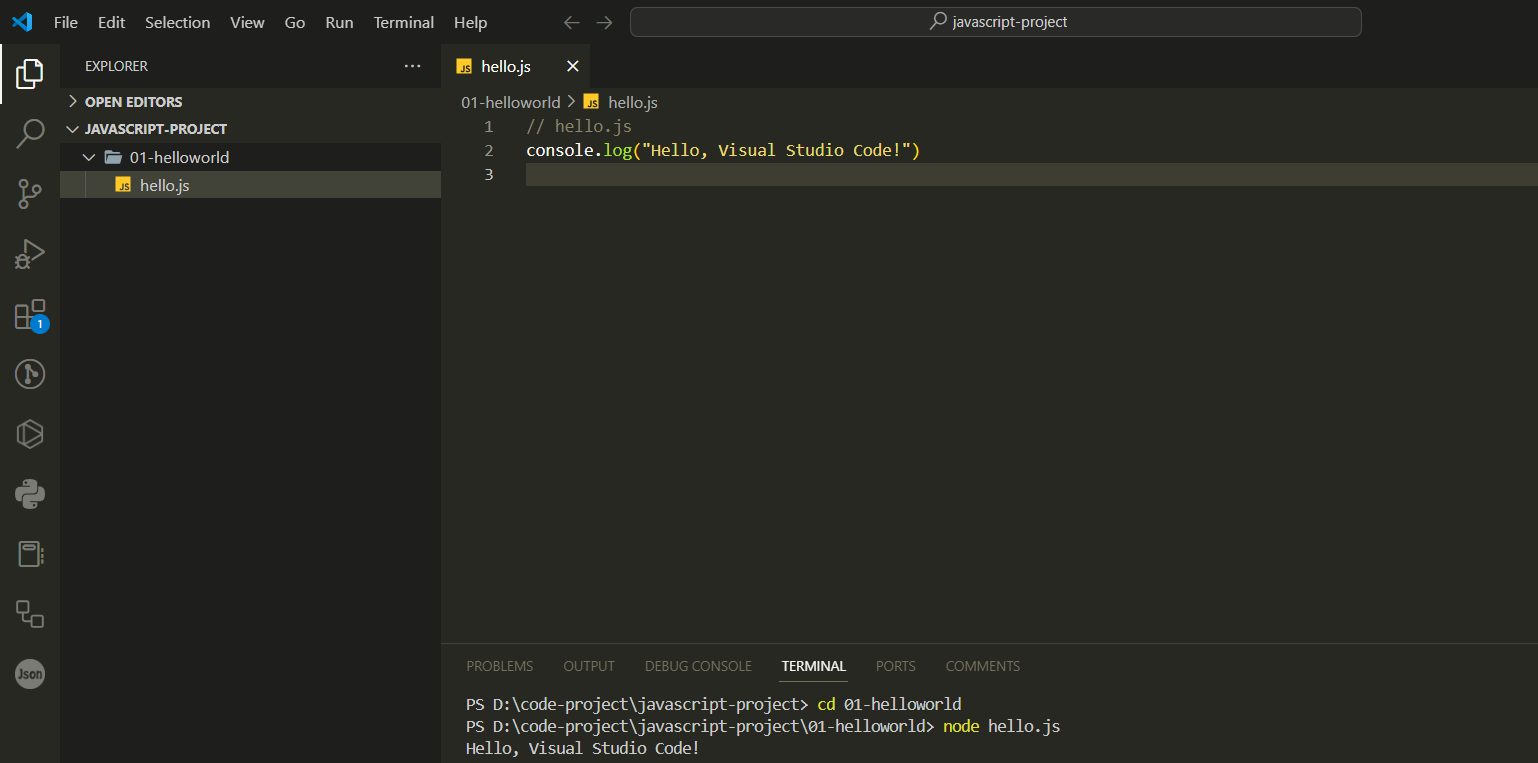Open Explorer's more actions ellipsis

[x=413, y=66]
